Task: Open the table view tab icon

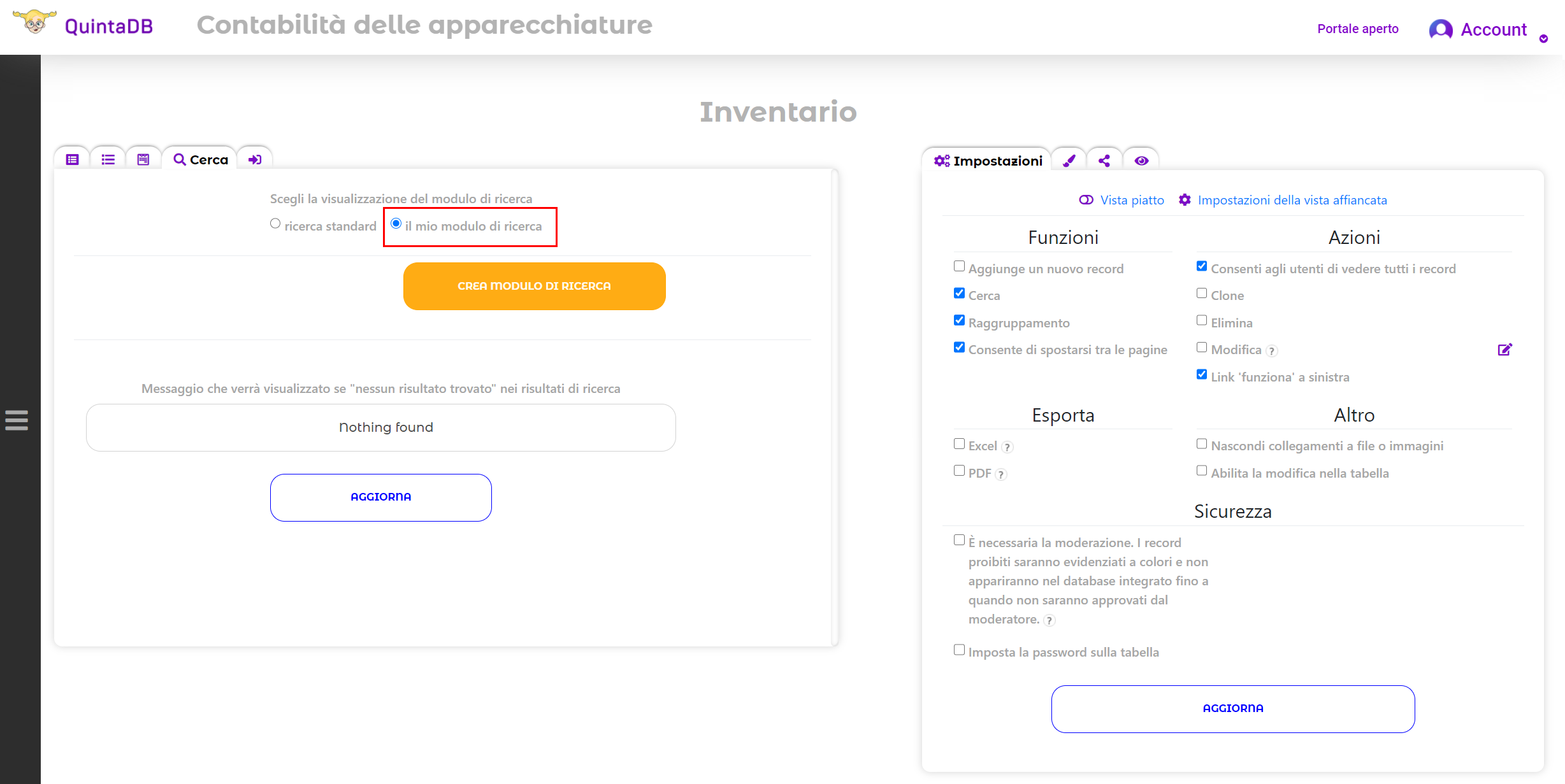Action: [72, 159]
